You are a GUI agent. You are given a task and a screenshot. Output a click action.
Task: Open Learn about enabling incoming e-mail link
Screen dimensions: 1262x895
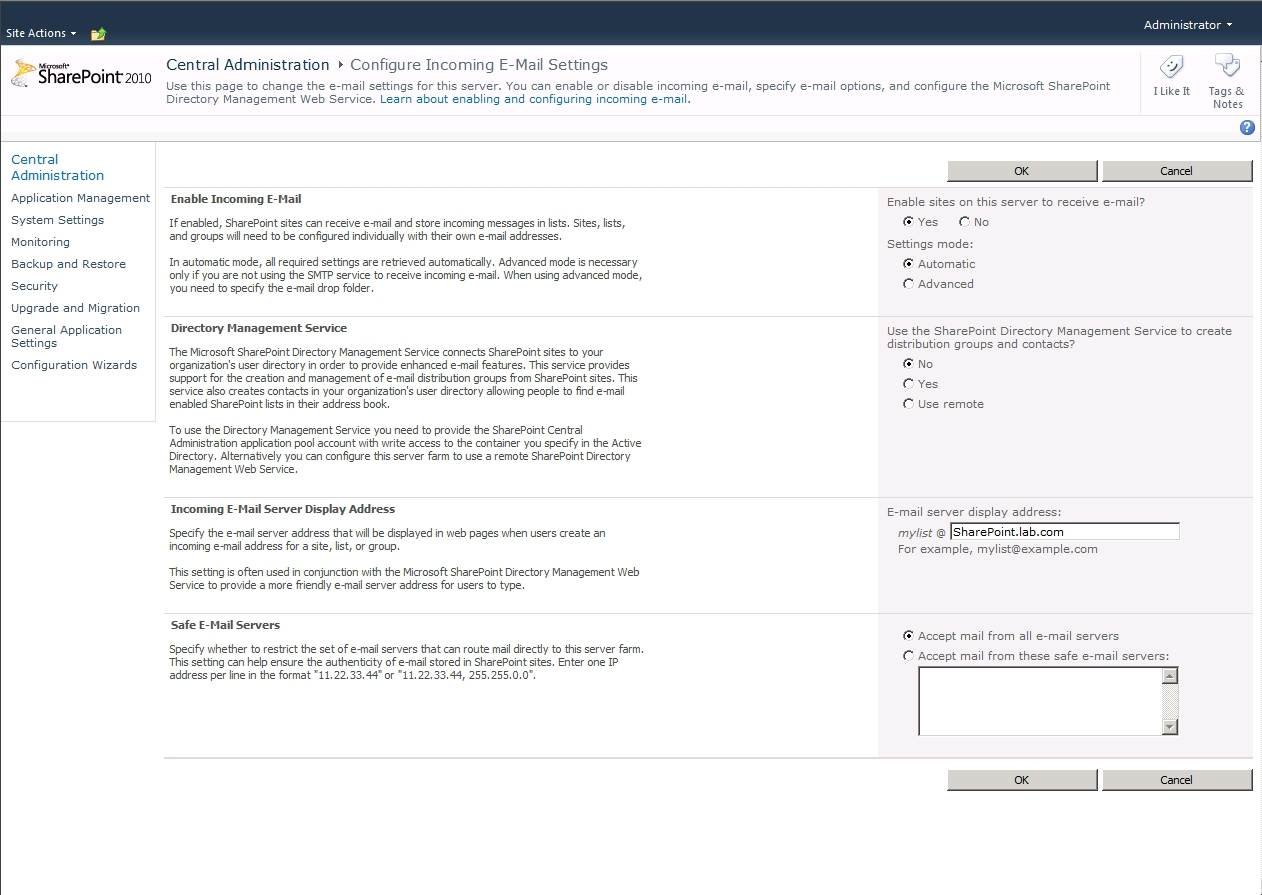click(533, 99)
